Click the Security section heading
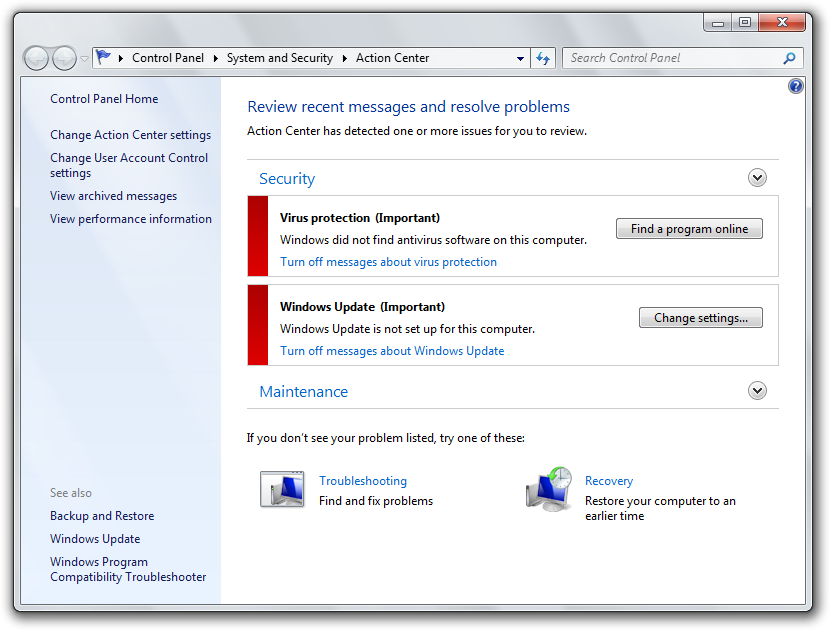 (287, 179)
